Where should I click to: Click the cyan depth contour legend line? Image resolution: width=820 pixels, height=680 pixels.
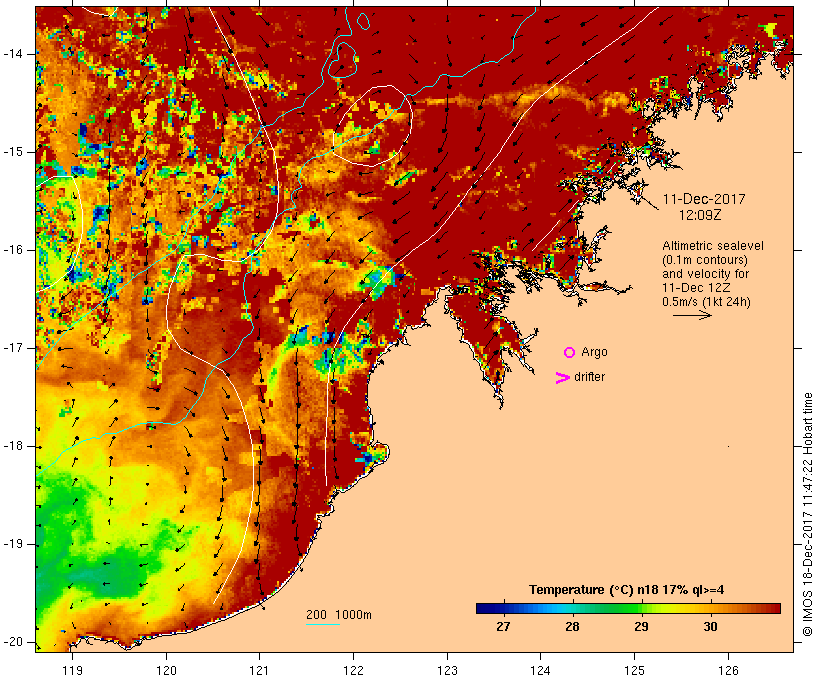click(x=323, y=624)
